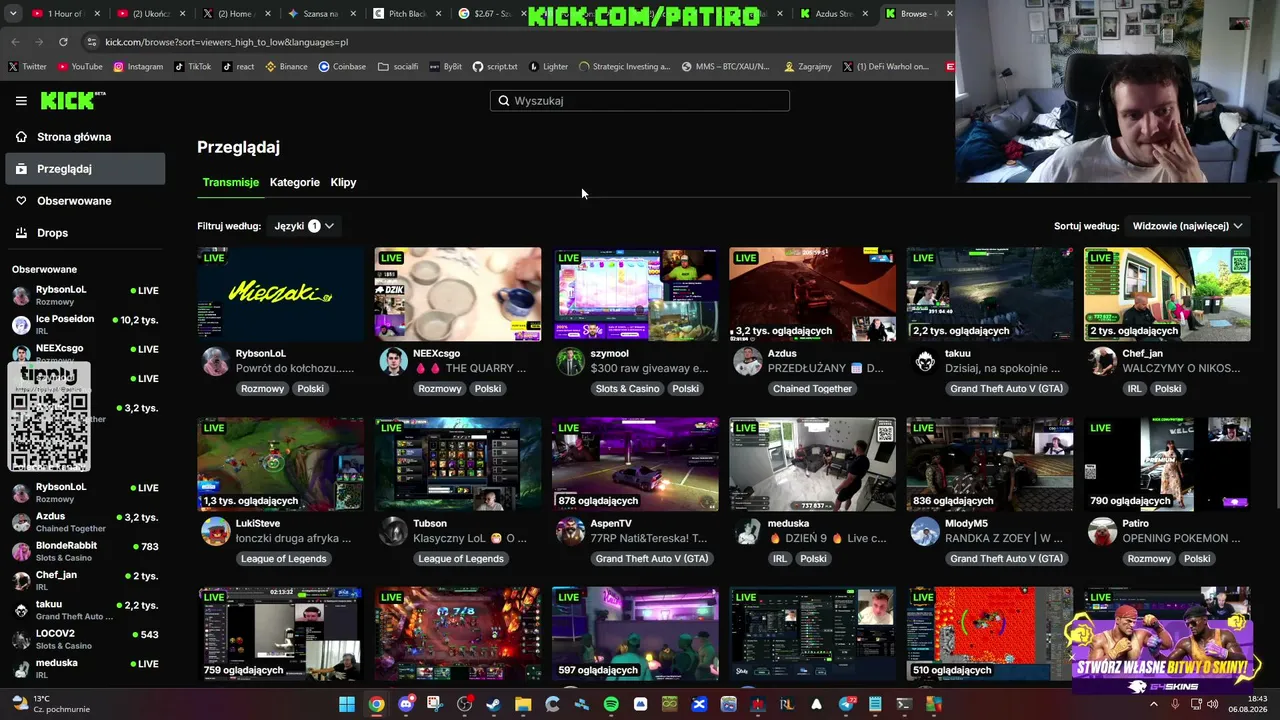Open szymool slots stream thumbnail

635,294
